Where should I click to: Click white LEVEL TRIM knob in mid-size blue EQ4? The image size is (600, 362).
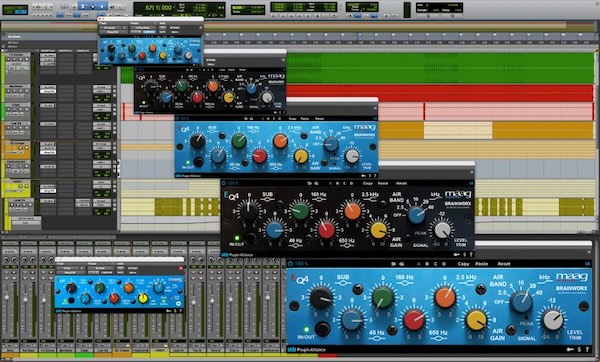coord(352,156)
